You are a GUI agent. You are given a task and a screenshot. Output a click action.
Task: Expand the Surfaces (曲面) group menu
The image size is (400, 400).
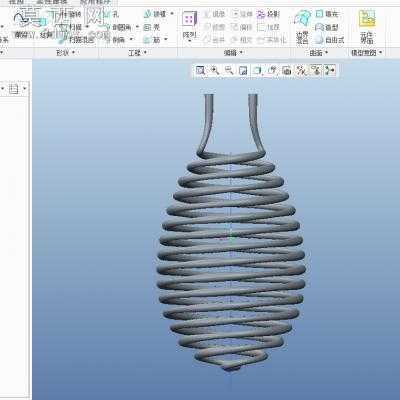(319, 53)
